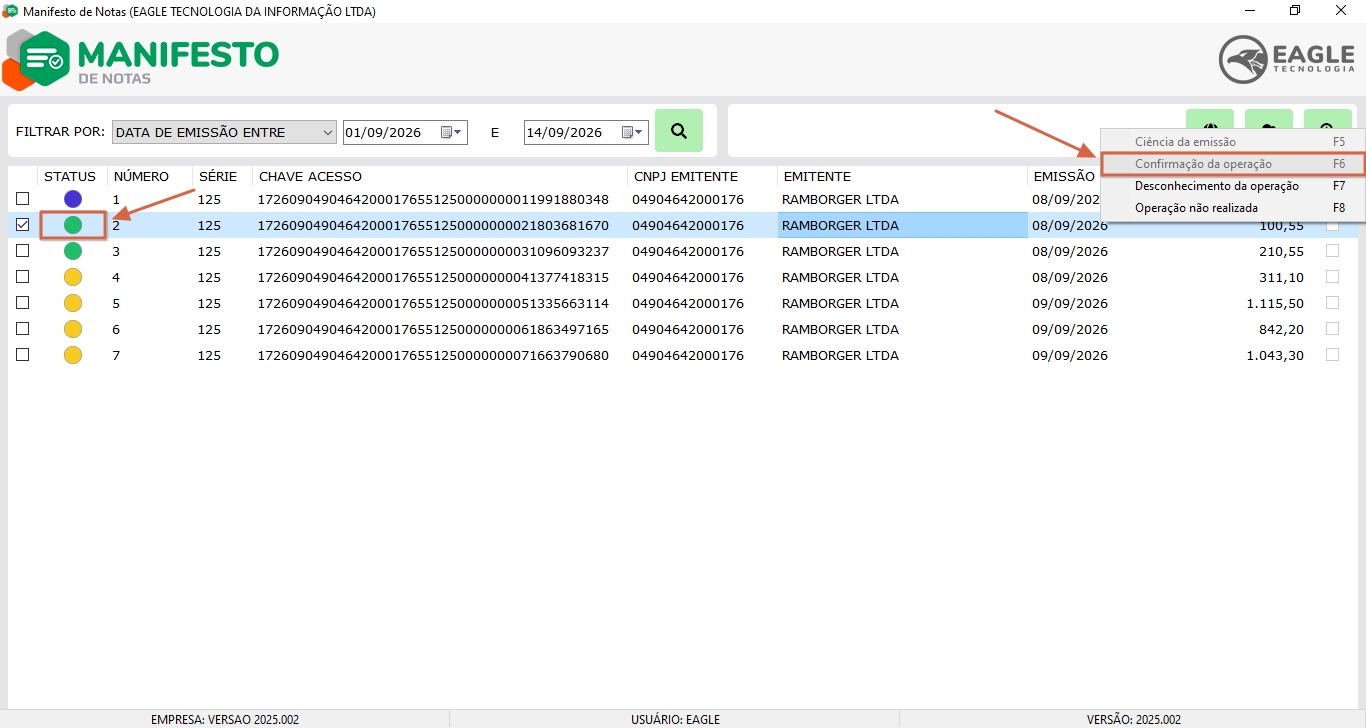Select 'Operação não realizada' menu entry
1366x728 pixels.
click(1232, 208)
